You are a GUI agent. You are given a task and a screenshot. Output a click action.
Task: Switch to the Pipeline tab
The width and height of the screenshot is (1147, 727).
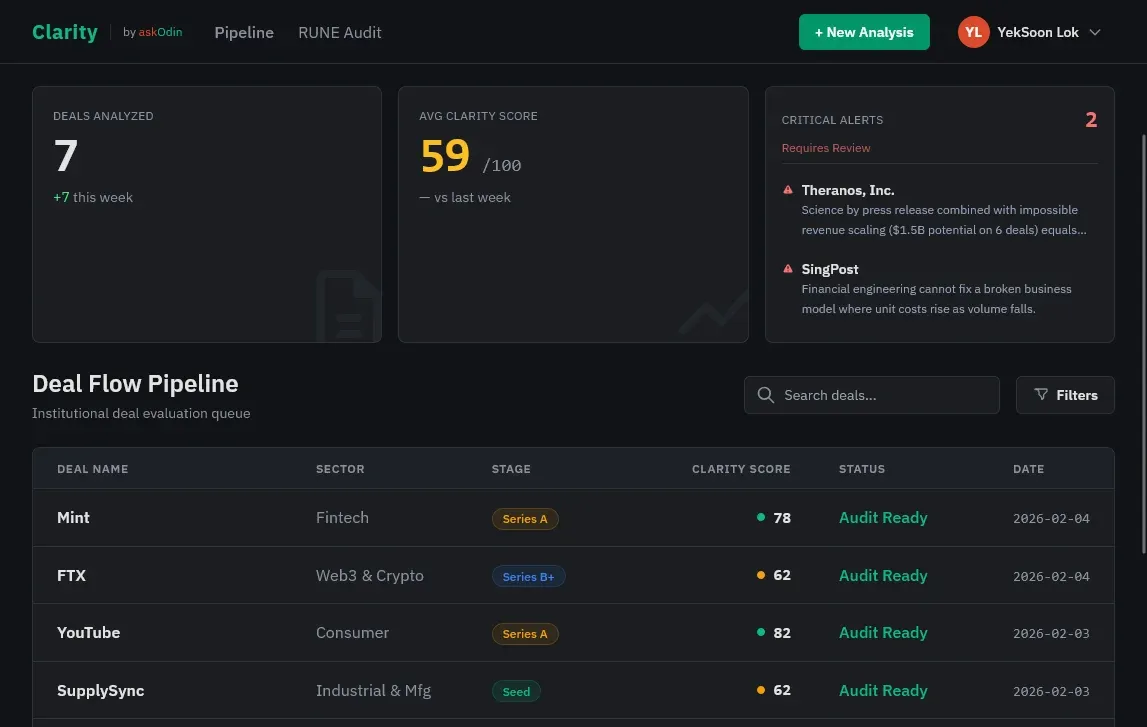coord(244,32)
